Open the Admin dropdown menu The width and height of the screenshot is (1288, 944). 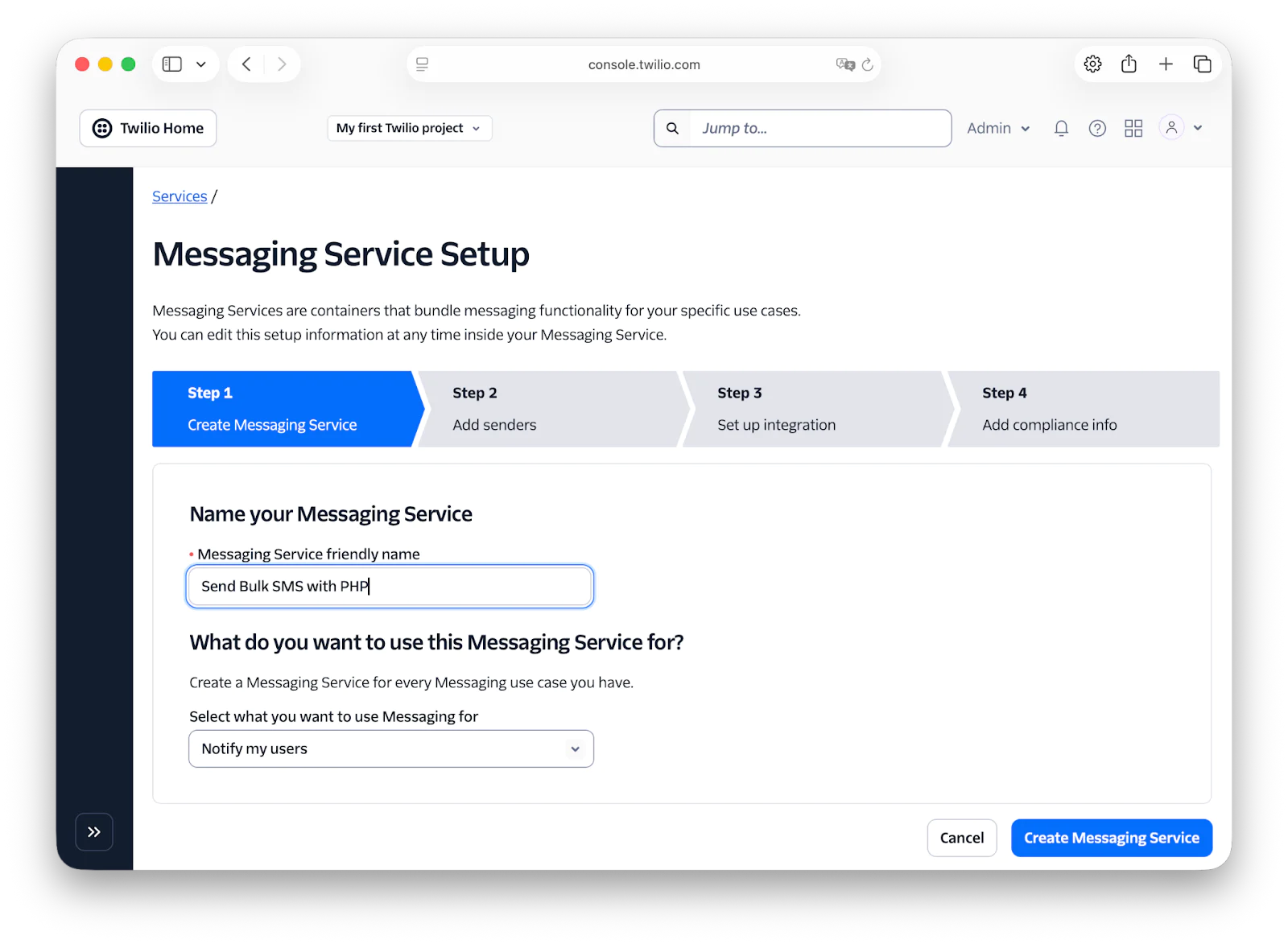(997, 127)
